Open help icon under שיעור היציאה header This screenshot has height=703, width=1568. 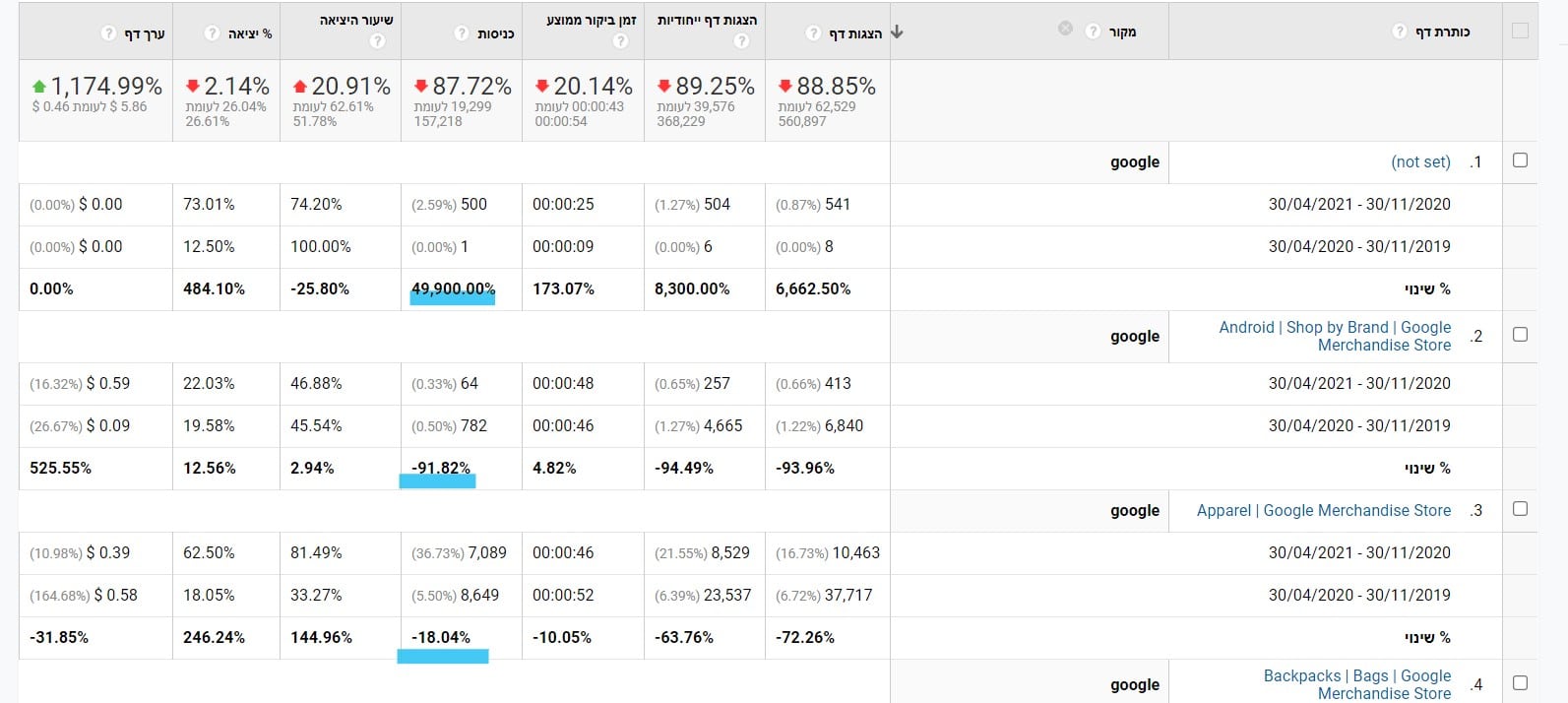378,41
